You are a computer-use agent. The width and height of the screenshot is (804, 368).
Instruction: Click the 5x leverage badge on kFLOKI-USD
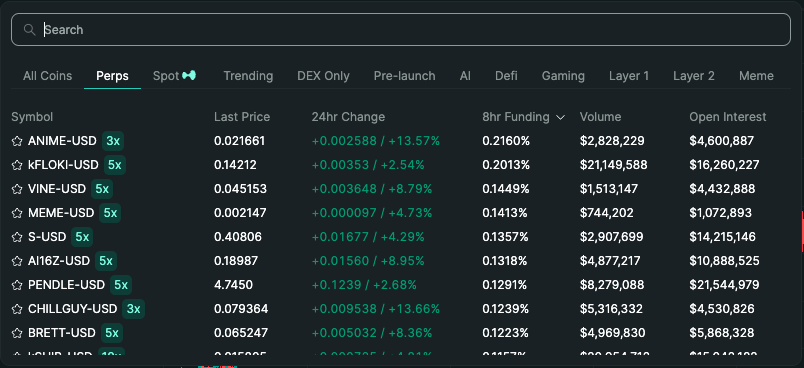tap(115, 165)
